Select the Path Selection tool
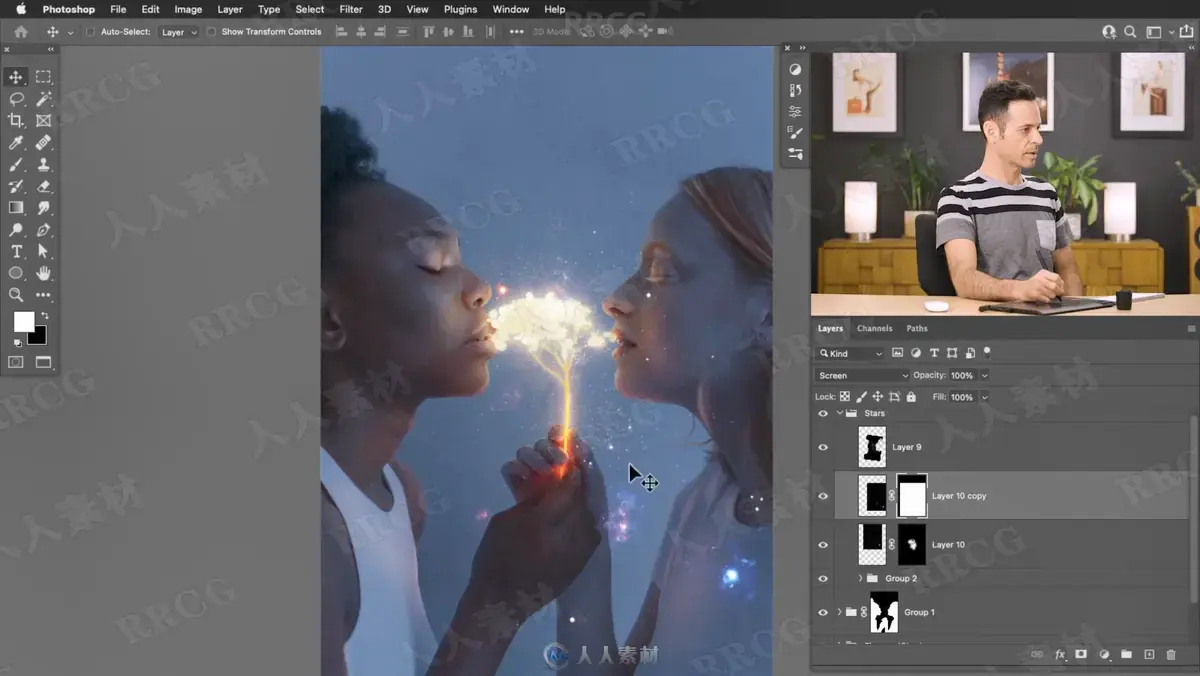 tap(43, 252)
